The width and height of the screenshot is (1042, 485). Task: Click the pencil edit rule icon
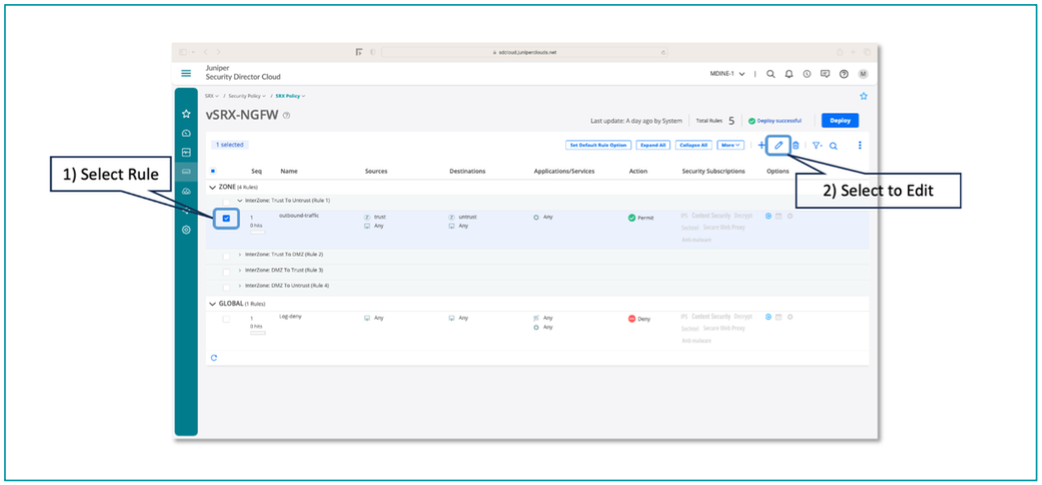[779, 145]
